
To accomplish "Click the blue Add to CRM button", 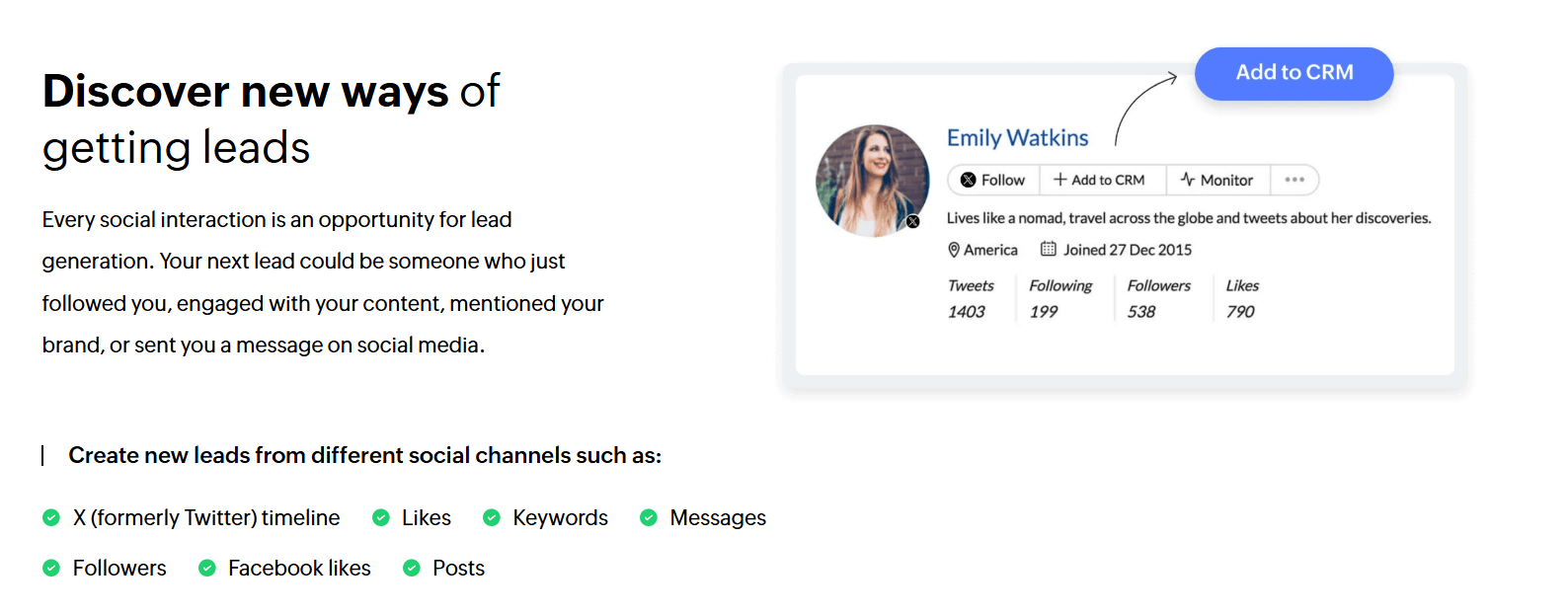I will pyautogui.click(x=1294, y=73).
